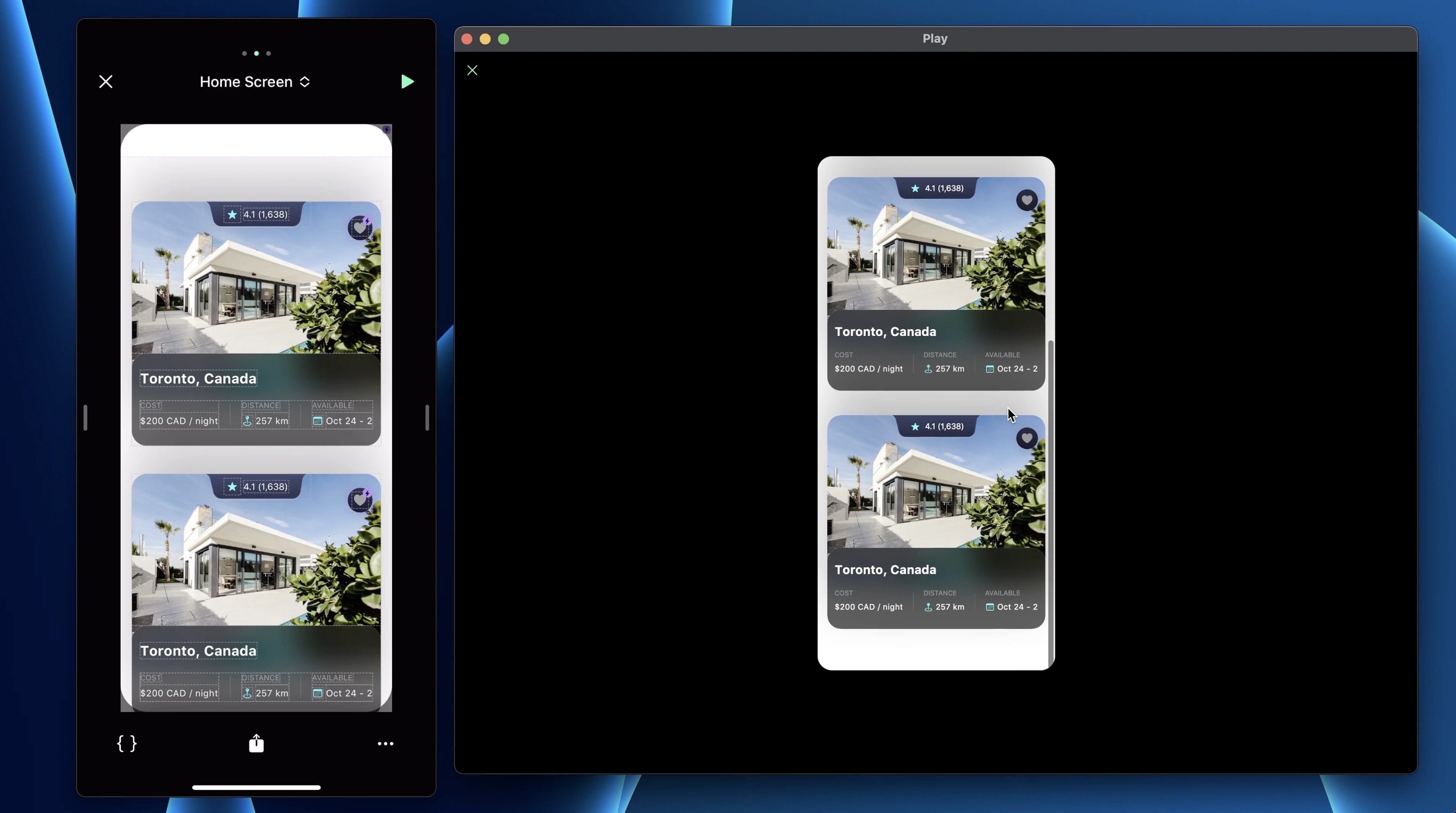
Task: Close the editor with the X icon
Action: coord(106,82)
